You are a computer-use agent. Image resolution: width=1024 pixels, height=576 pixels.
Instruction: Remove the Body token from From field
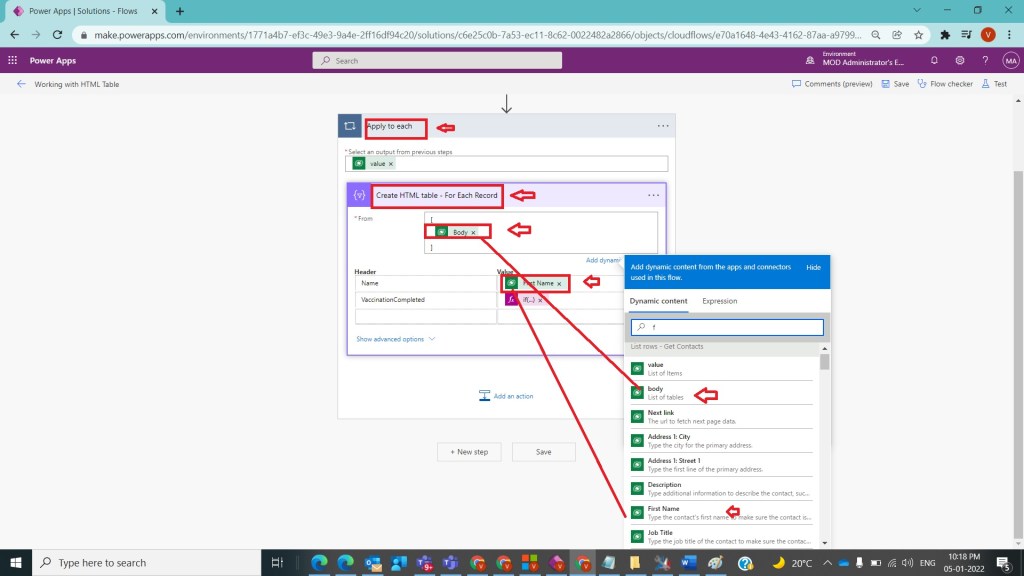(x=474, y=232)
